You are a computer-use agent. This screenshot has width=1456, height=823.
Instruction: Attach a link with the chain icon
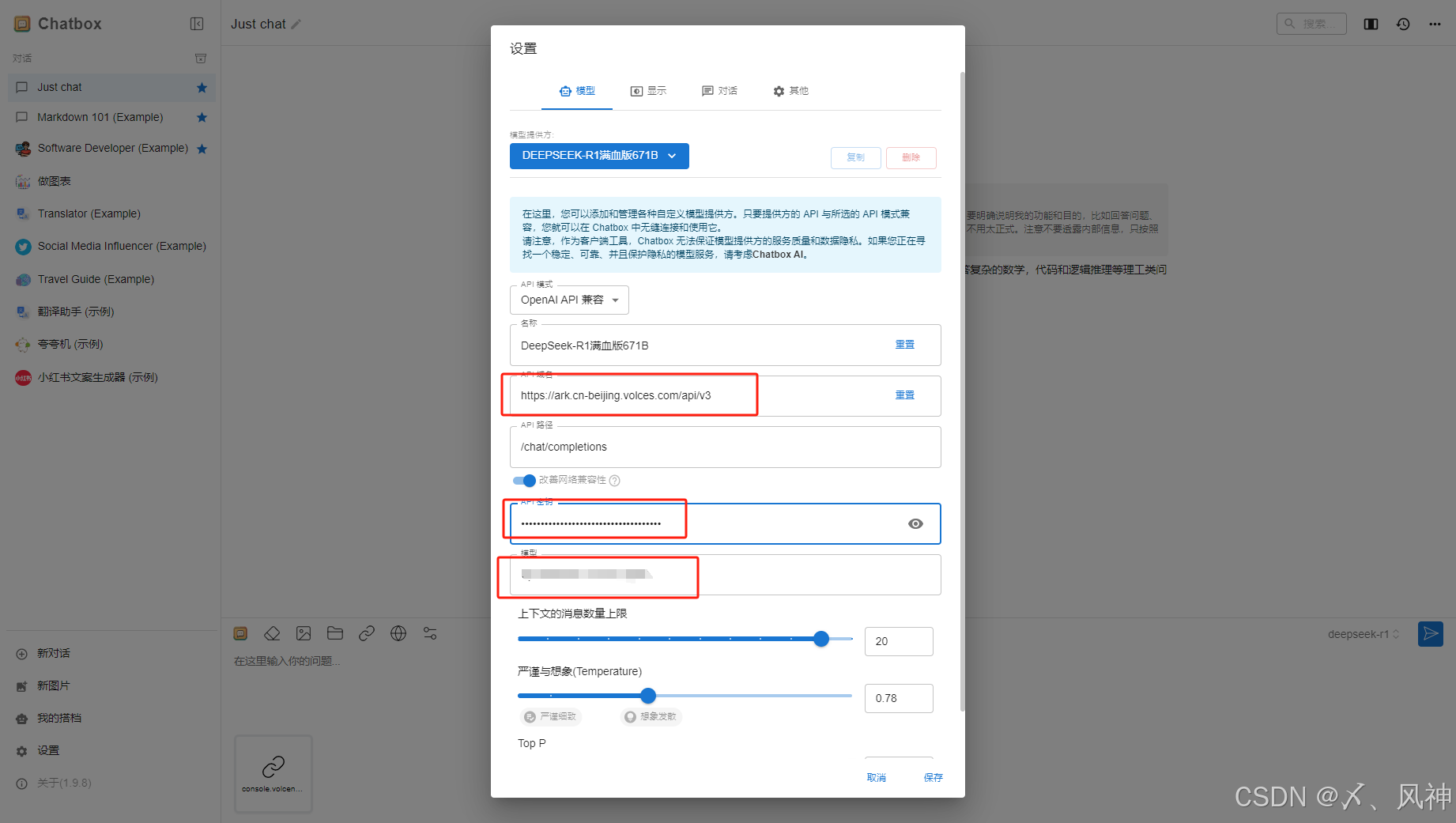pyautogui.click(x=367, y=633)
